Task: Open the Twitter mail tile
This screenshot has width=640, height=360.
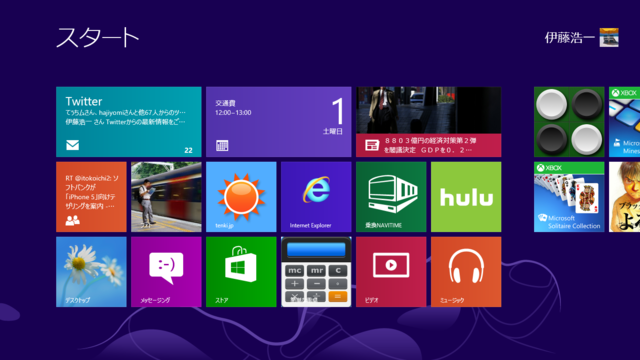Action: 129,122
